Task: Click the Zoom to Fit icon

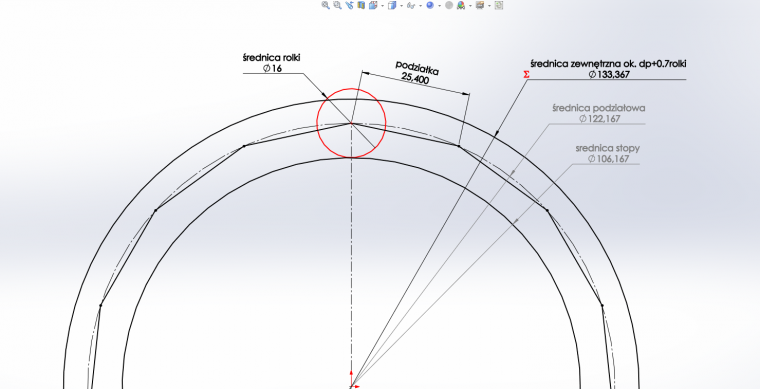Action: pos(326,5)
